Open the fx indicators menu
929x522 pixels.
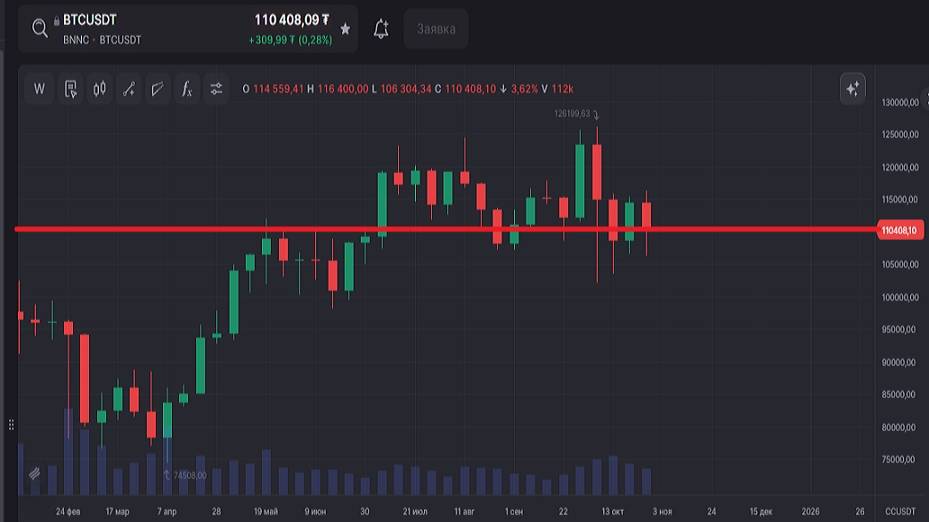(x=186, y=89)
